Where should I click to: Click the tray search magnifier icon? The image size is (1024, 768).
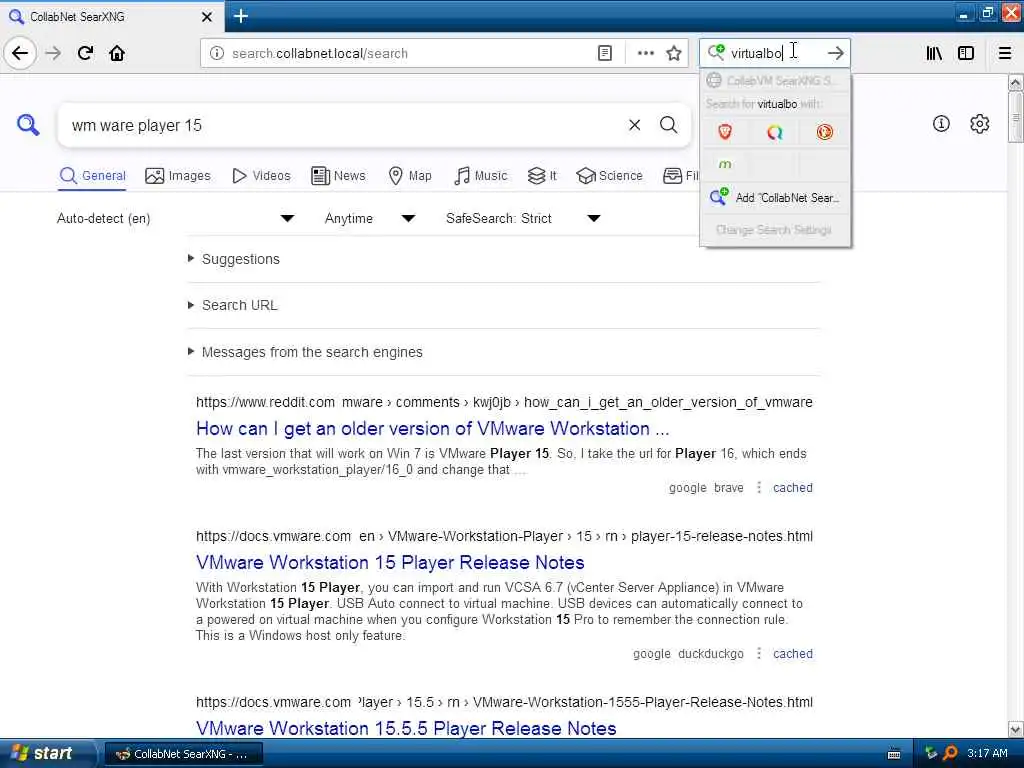click(951, 753)
